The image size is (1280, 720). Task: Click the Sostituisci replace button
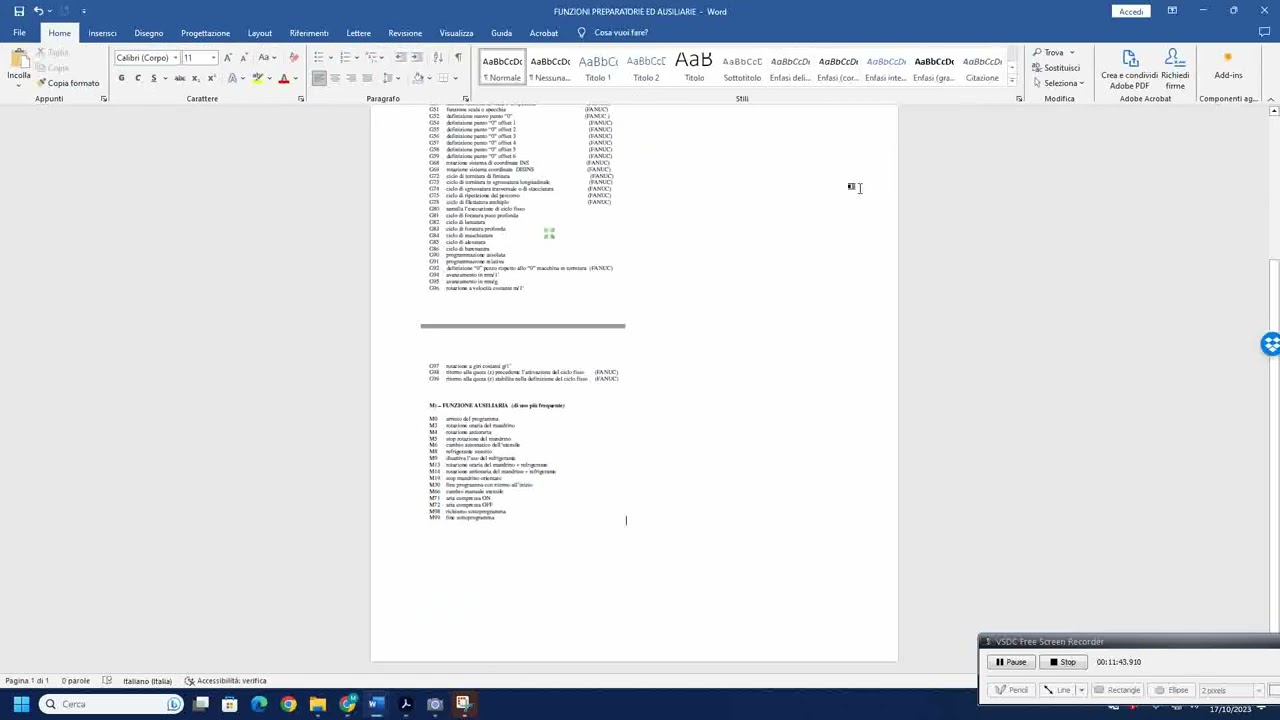(1056, 68)
